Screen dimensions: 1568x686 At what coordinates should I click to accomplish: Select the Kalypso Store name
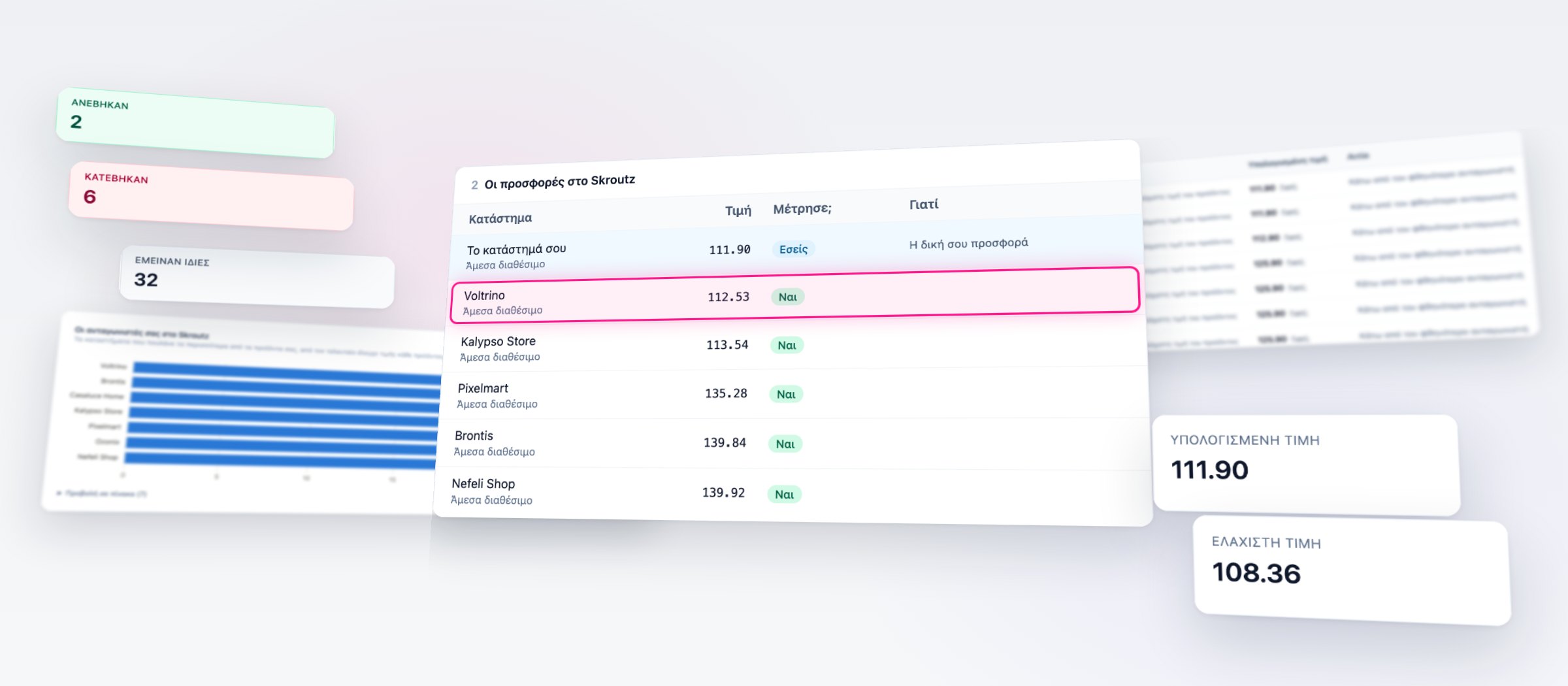tap(498, 341)
